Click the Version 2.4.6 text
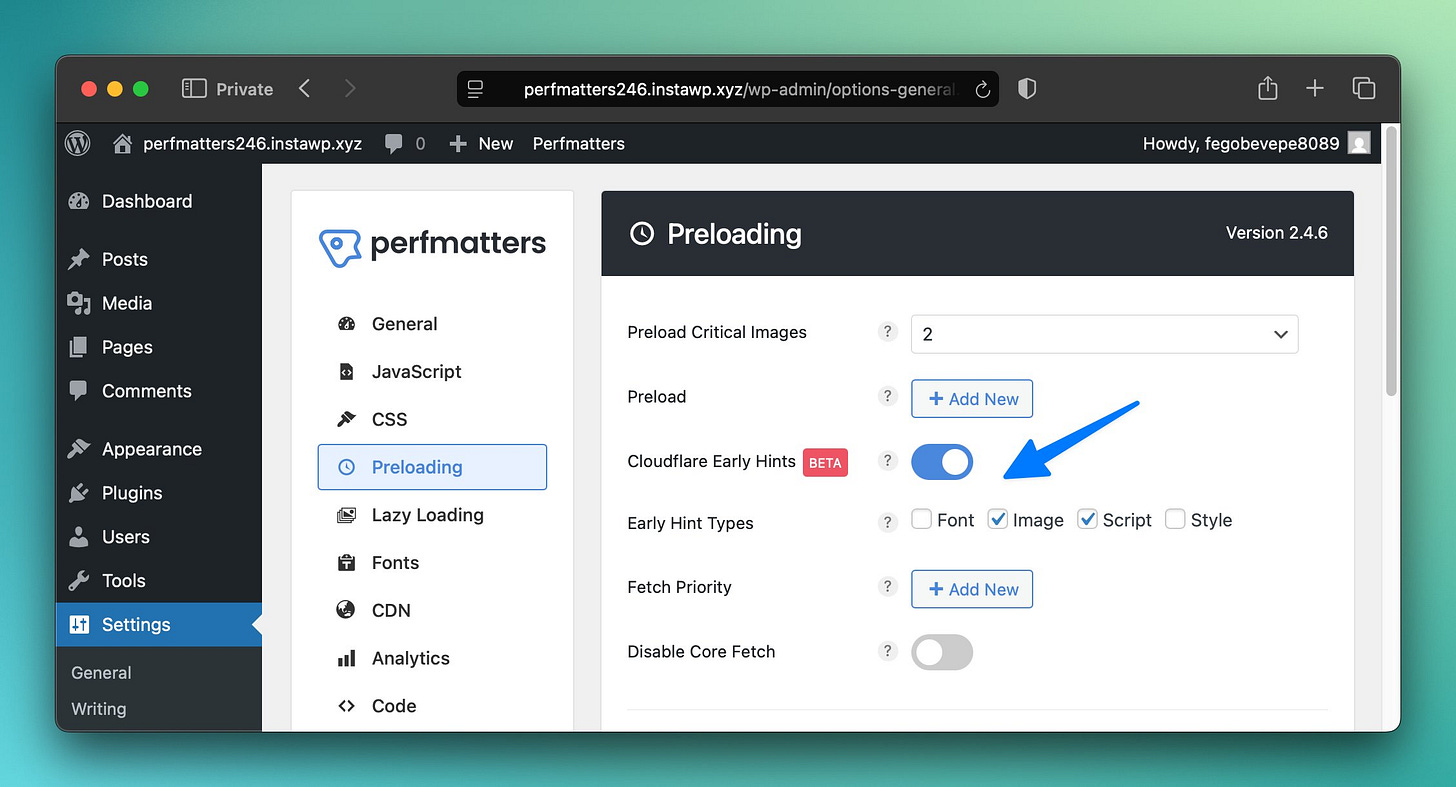1456x787 pixels. click(1277, 233)
